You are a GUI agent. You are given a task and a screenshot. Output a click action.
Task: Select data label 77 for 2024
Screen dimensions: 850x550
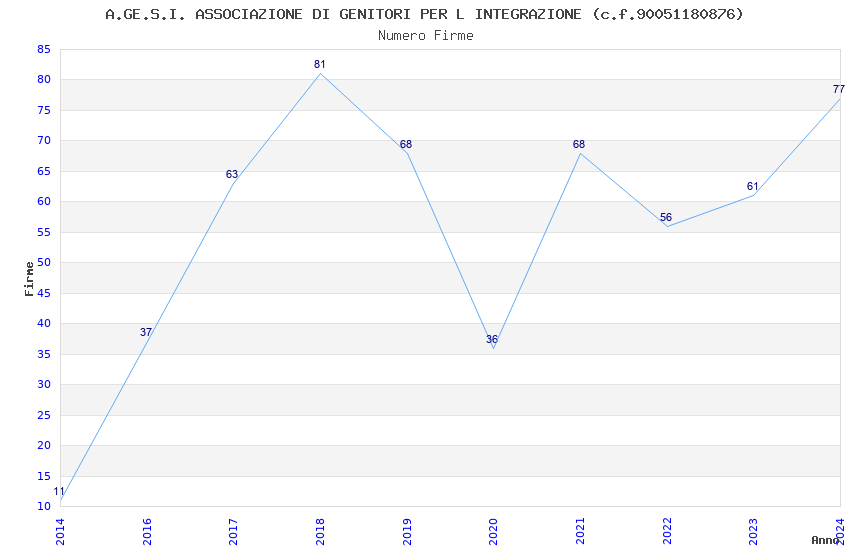coord(839,89)
